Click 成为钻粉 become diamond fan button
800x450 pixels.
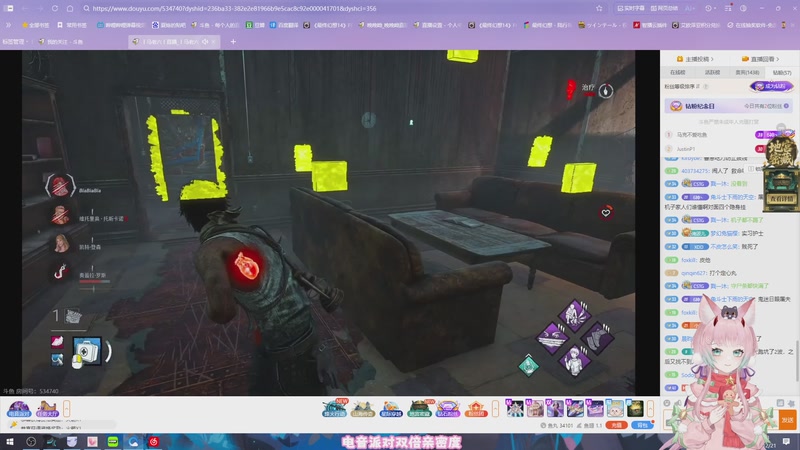click(771, 87)
